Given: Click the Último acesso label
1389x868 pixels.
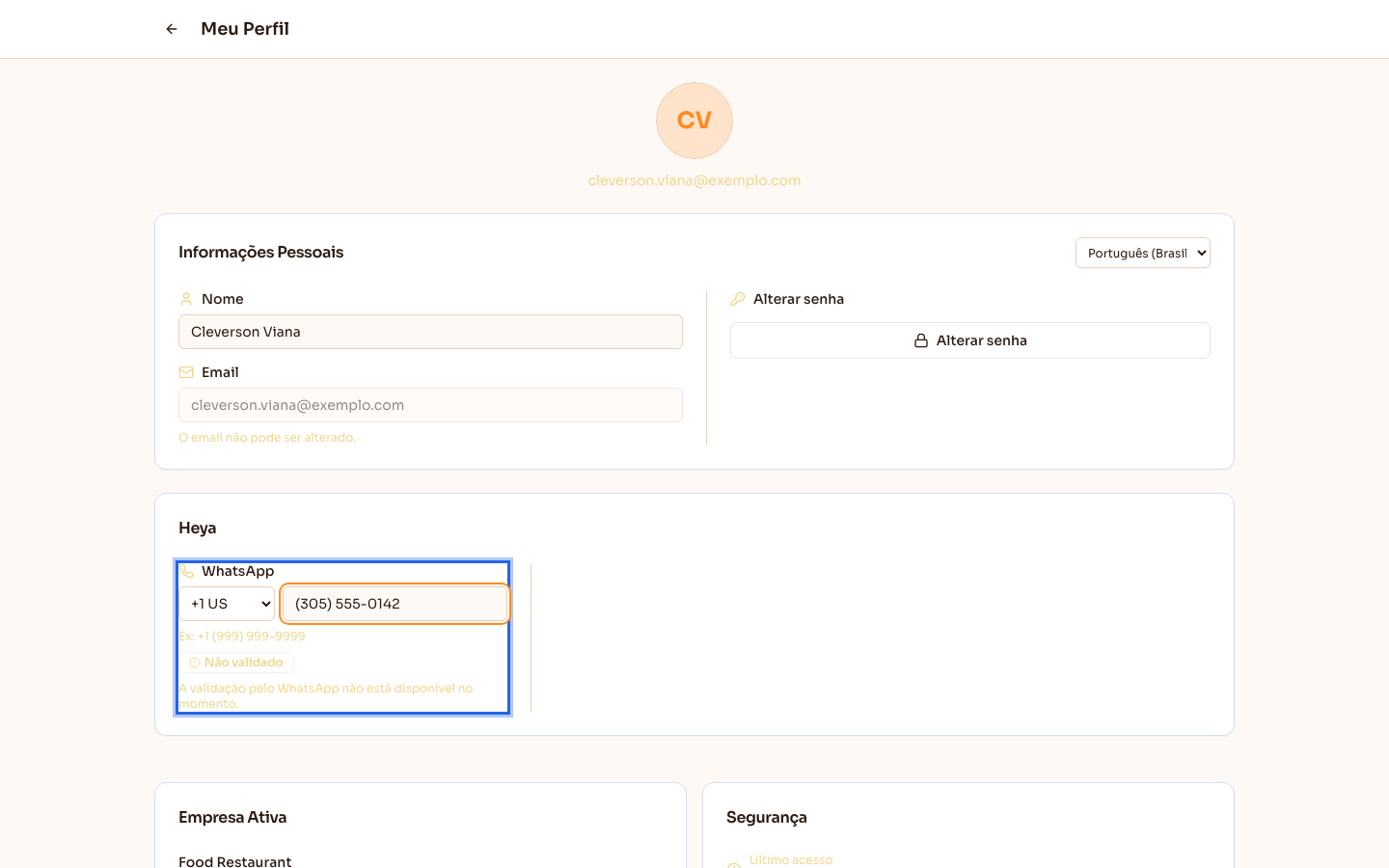Looking at the screenshot, I should click(791, 859).
